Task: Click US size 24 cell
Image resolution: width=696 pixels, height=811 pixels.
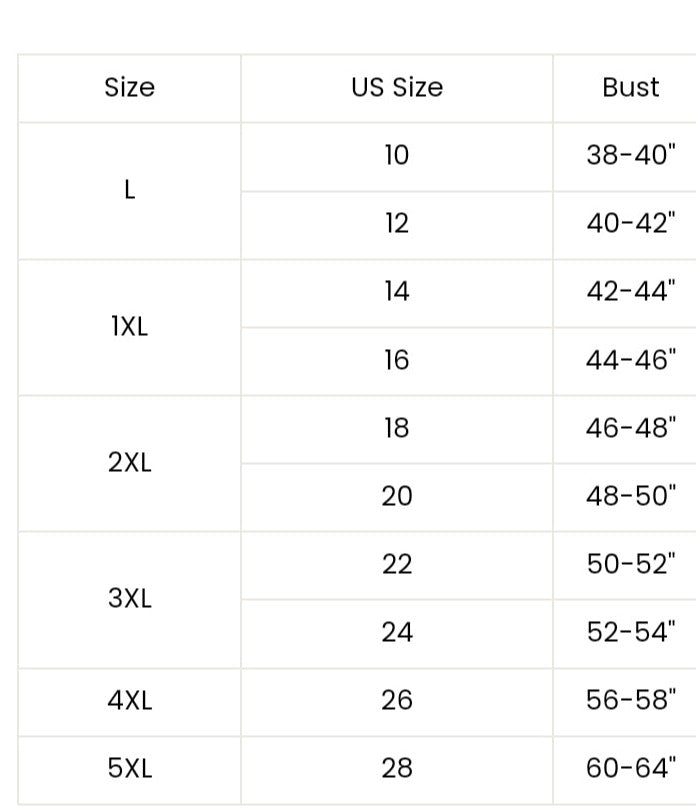Action: (x=396, y=632)
